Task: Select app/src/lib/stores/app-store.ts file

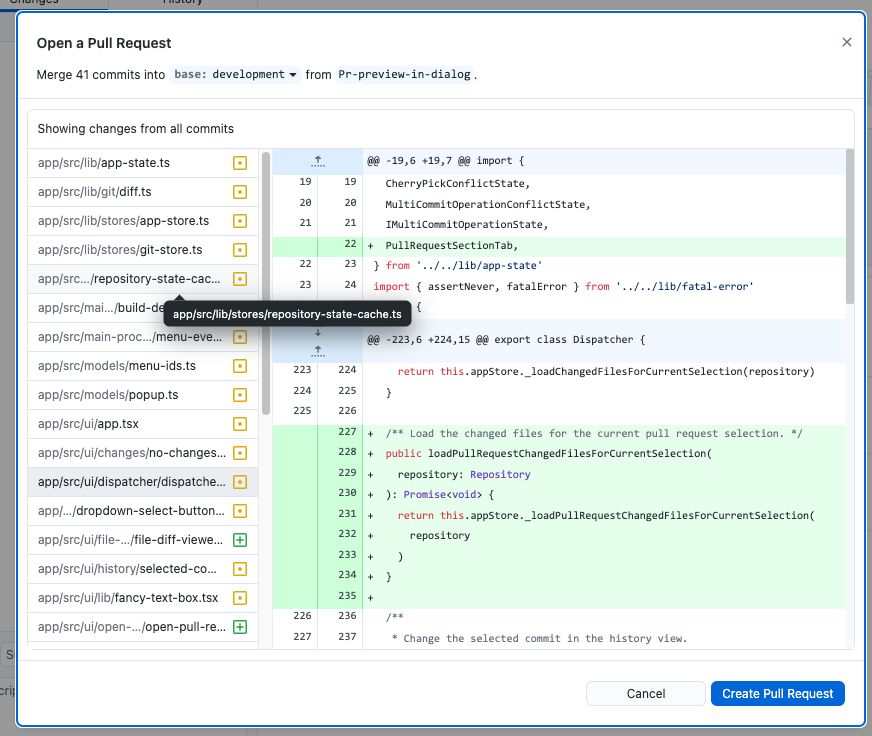Action: pos(143,221)
